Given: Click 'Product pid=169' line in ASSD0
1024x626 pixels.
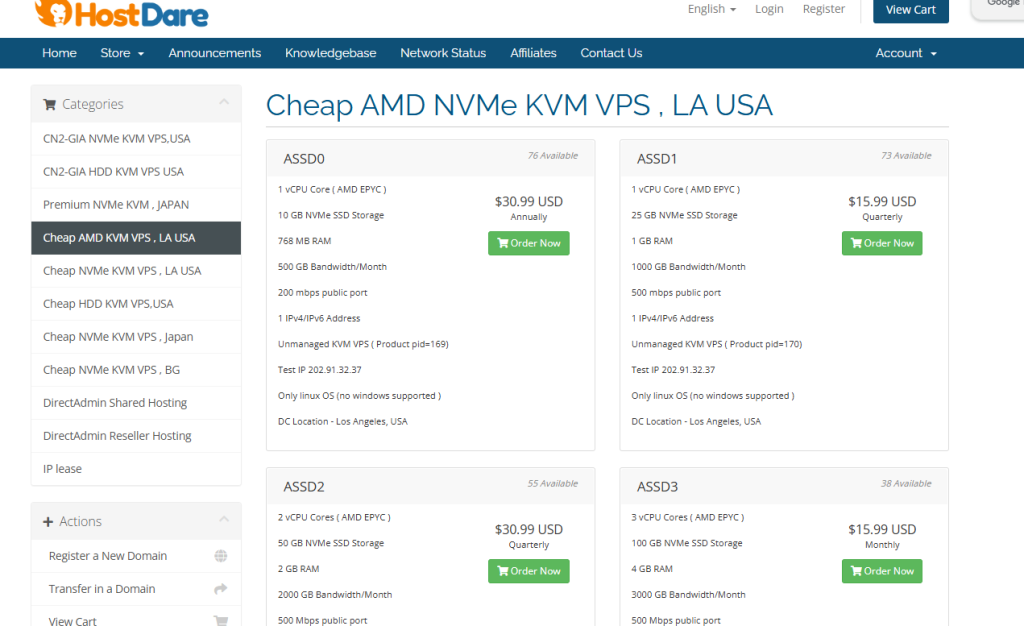Looking at the screenshot, I should point(363,345).
